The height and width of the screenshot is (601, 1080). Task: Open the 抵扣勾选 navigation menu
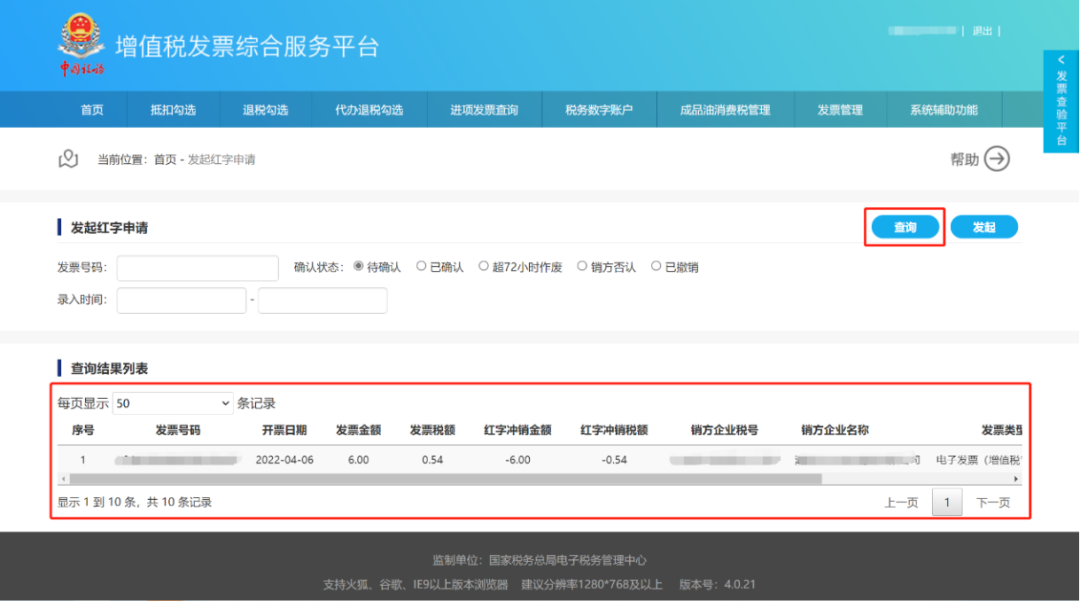coord(173,110)
